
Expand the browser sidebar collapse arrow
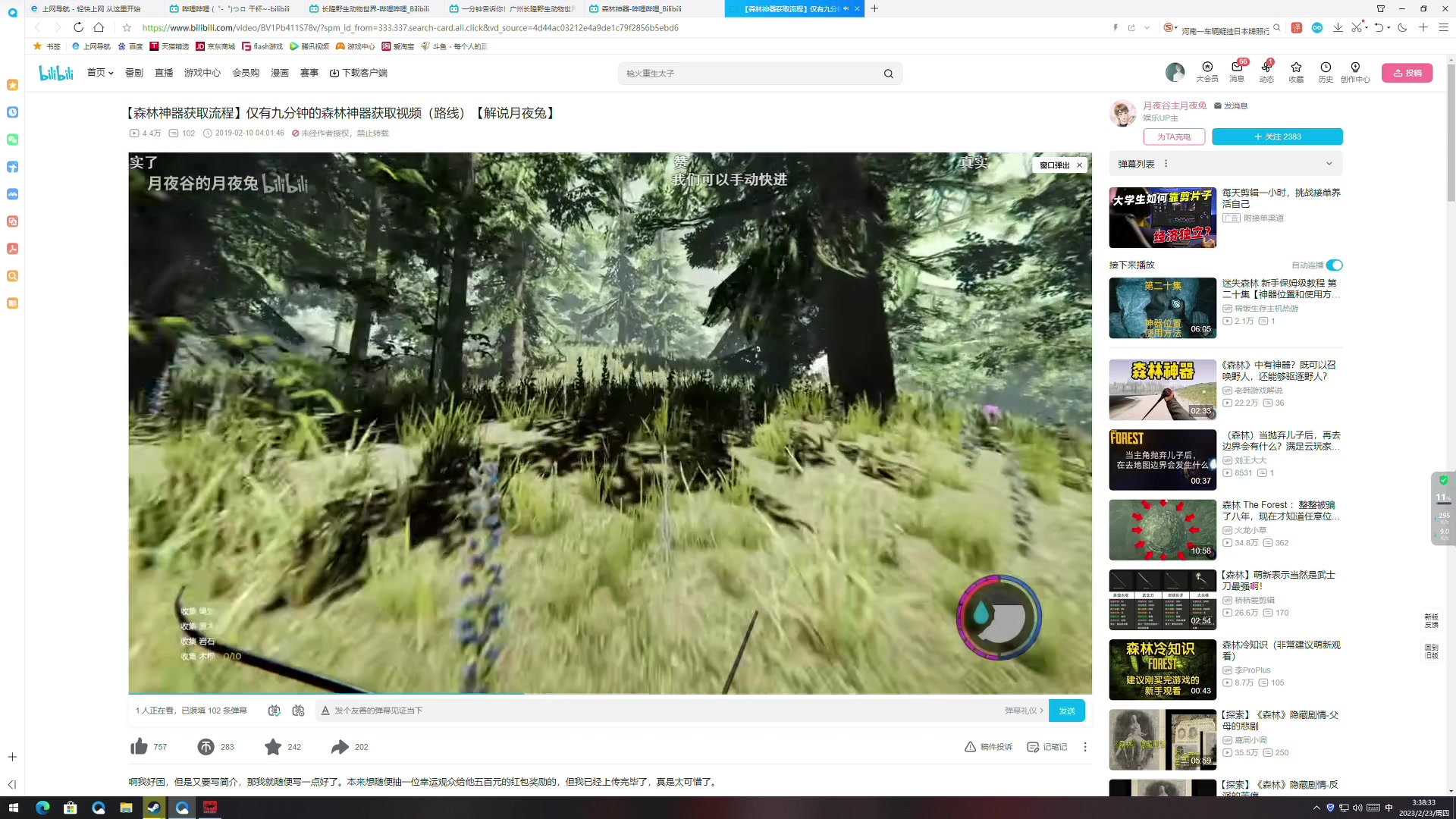[x=12, y=785]
